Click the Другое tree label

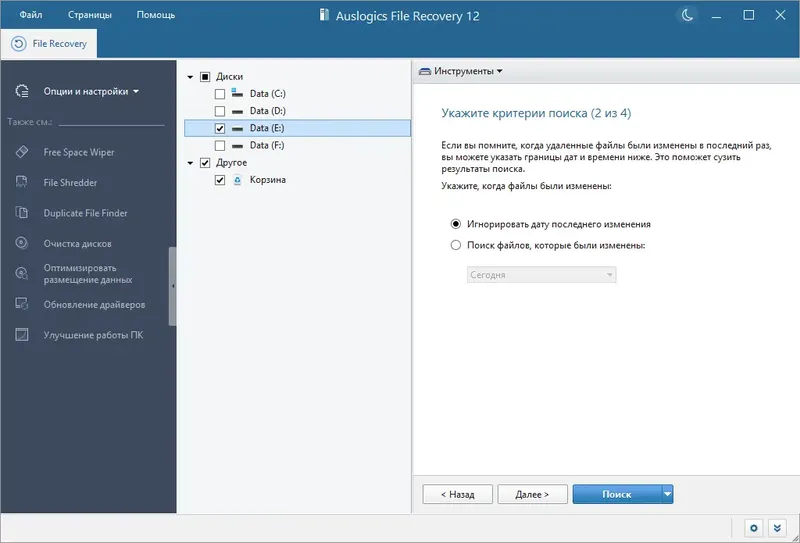click(x=231, y=163)
